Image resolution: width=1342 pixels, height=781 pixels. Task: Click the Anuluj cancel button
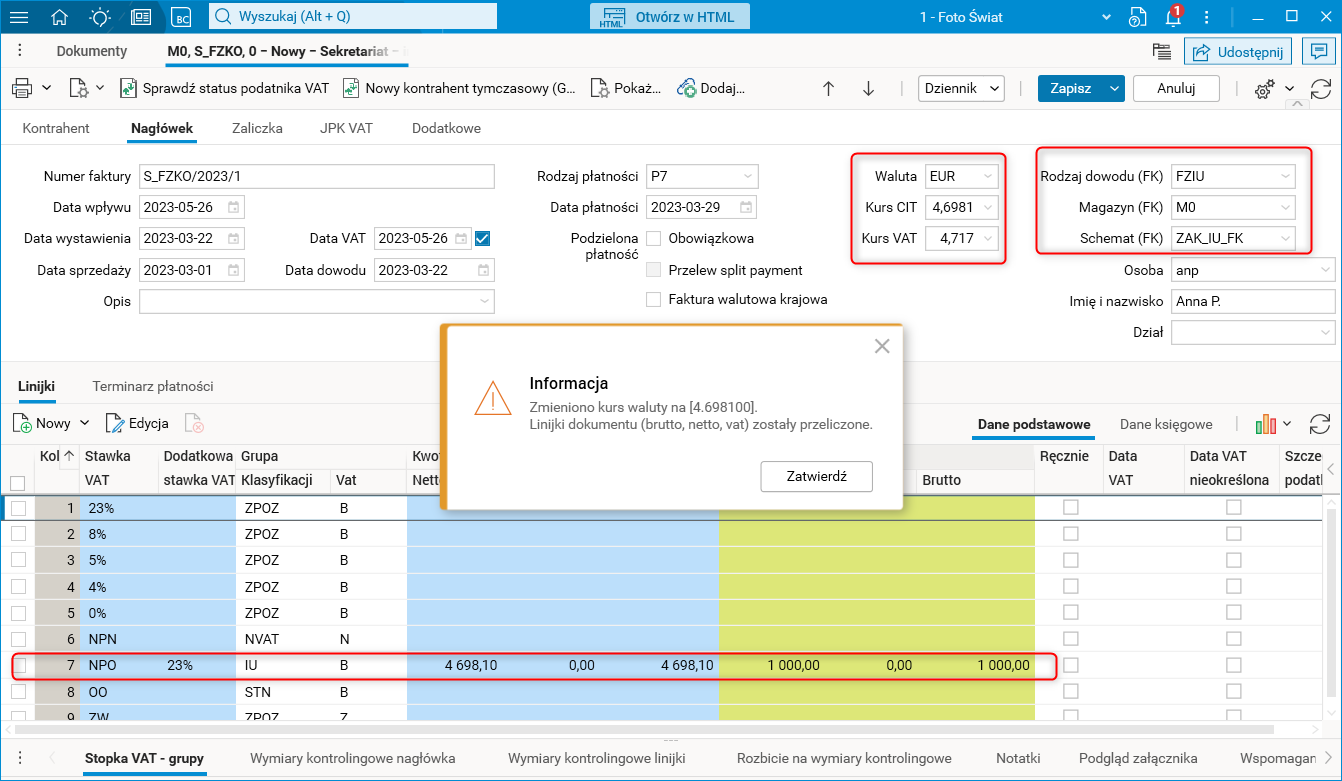click(1176, 88)
